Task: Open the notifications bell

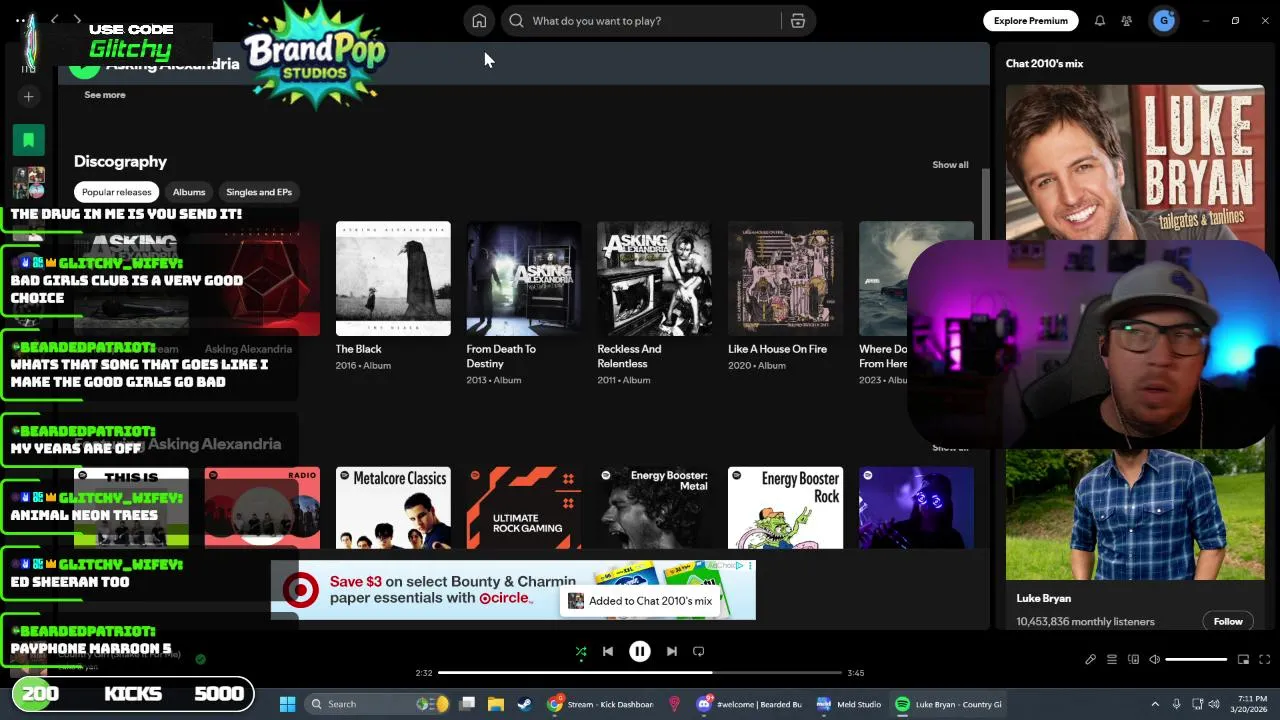Action: coord(1099,21)
